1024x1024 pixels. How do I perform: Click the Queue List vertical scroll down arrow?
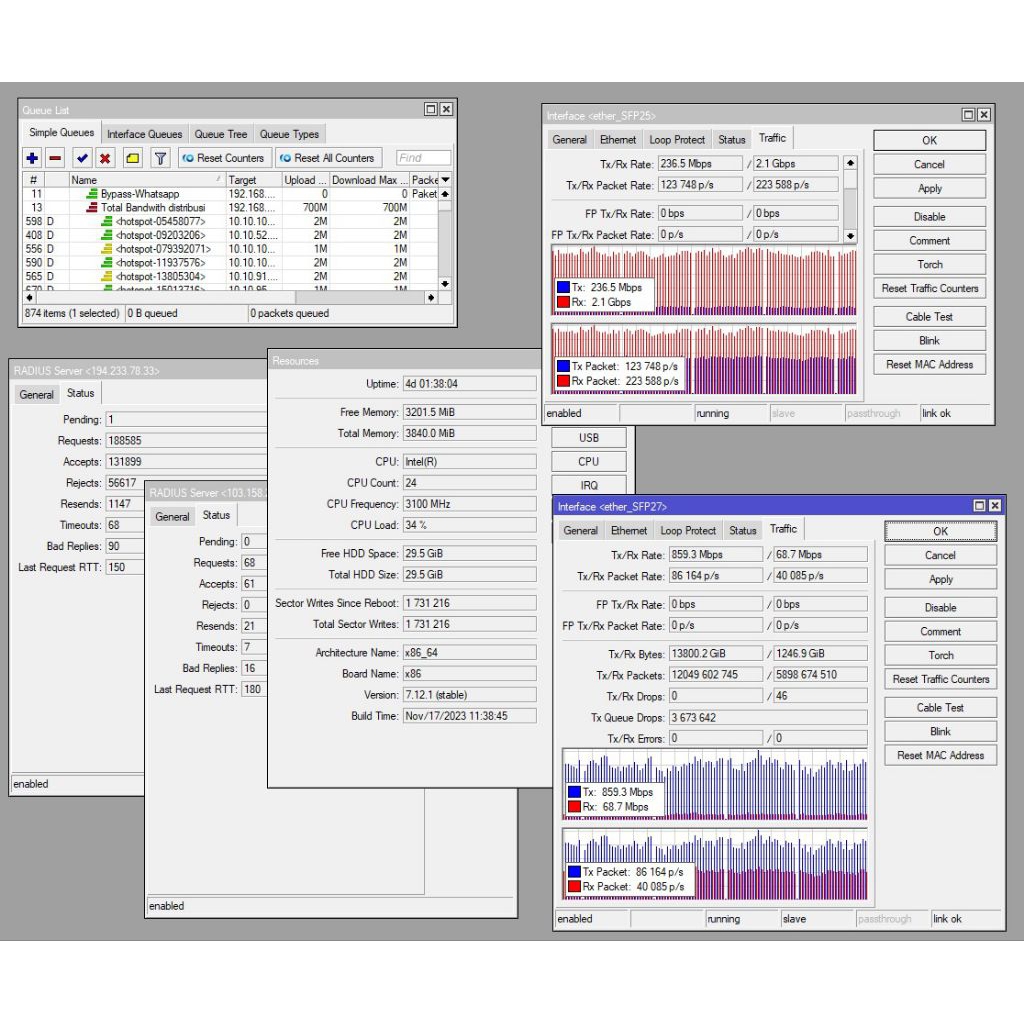[x=445, y=284]
